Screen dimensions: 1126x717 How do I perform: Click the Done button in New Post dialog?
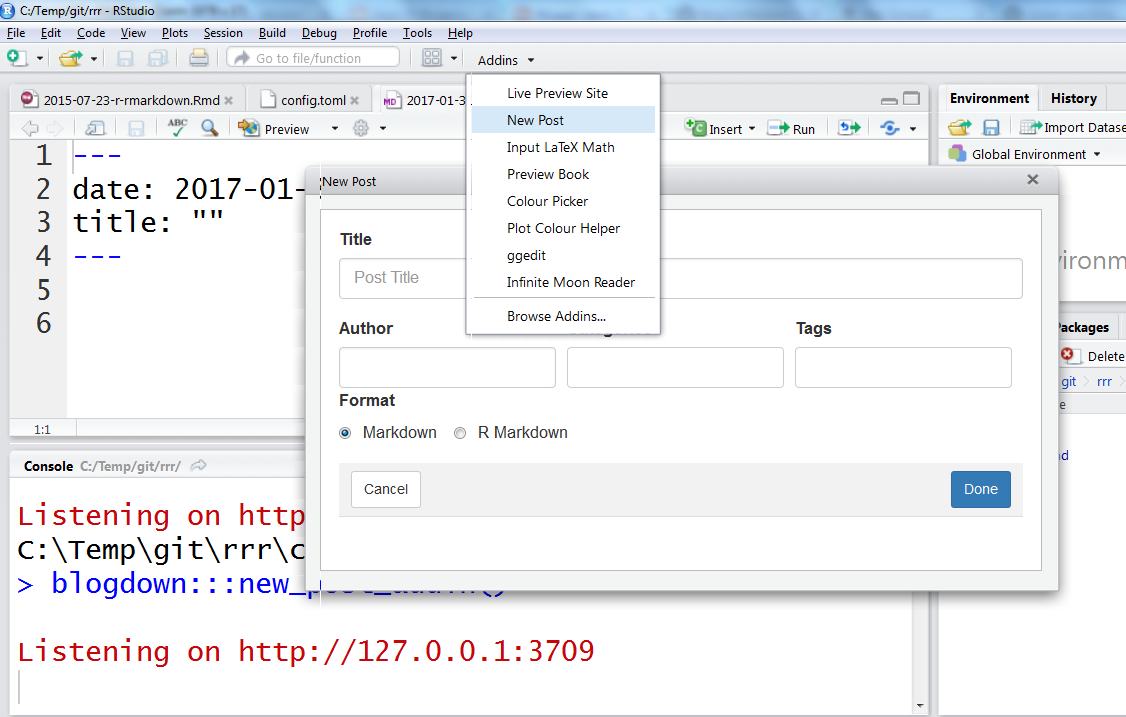[x=980, y=489]
